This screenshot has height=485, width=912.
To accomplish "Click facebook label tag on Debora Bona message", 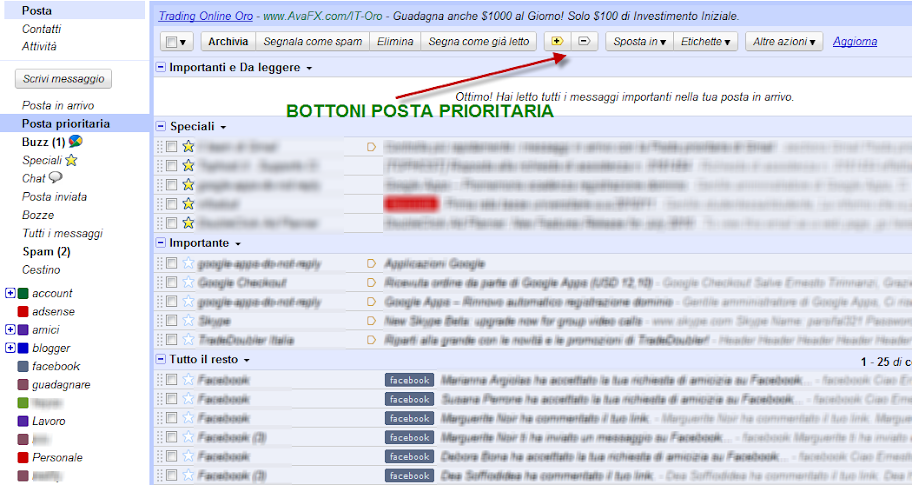I will [409, 457].
